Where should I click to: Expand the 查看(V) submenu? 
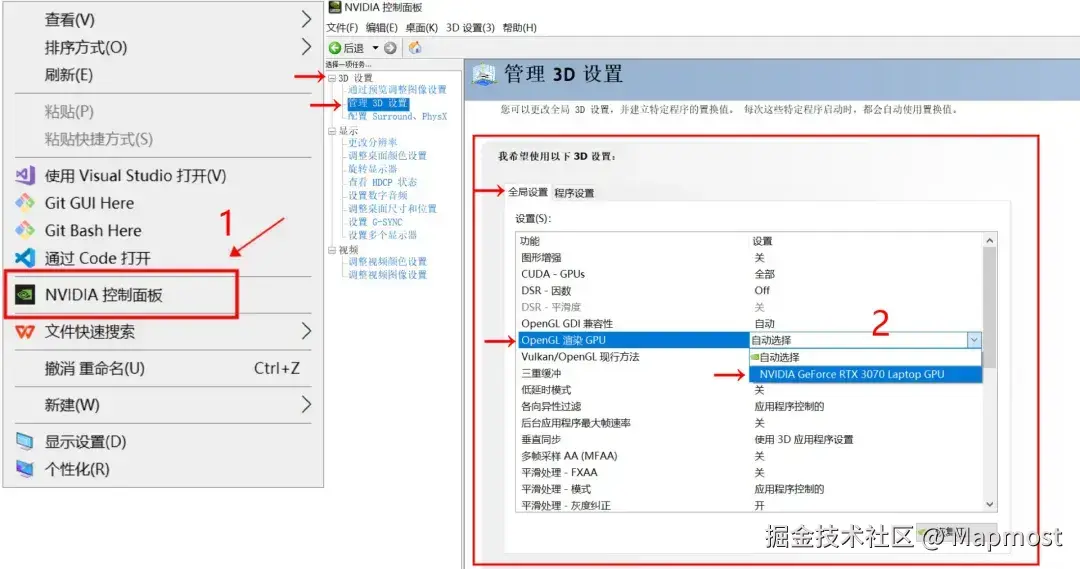pyautogui.click(x=307, y=19)
